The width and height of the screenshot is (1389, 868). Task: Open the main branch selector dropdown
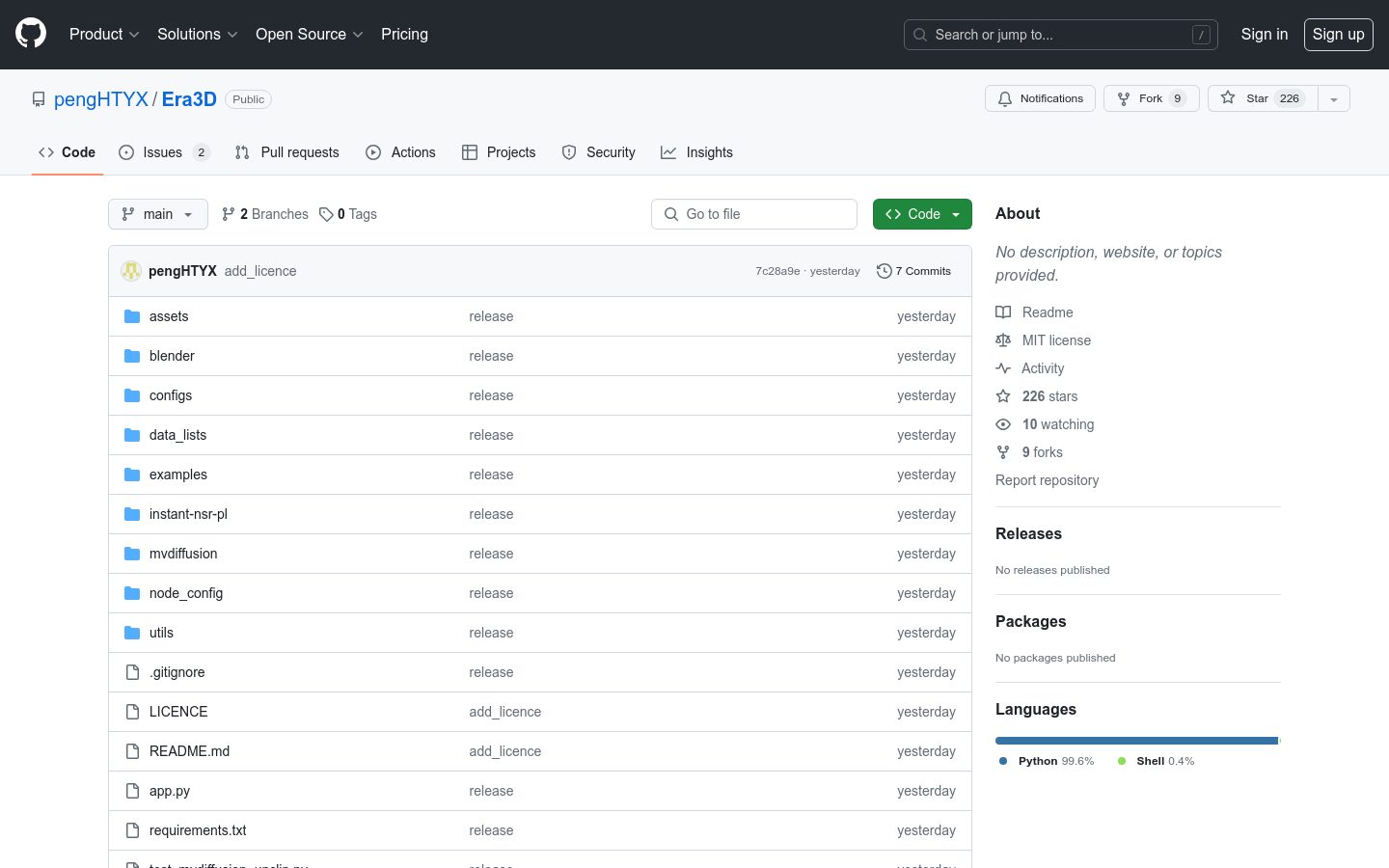tap(158, 214)
